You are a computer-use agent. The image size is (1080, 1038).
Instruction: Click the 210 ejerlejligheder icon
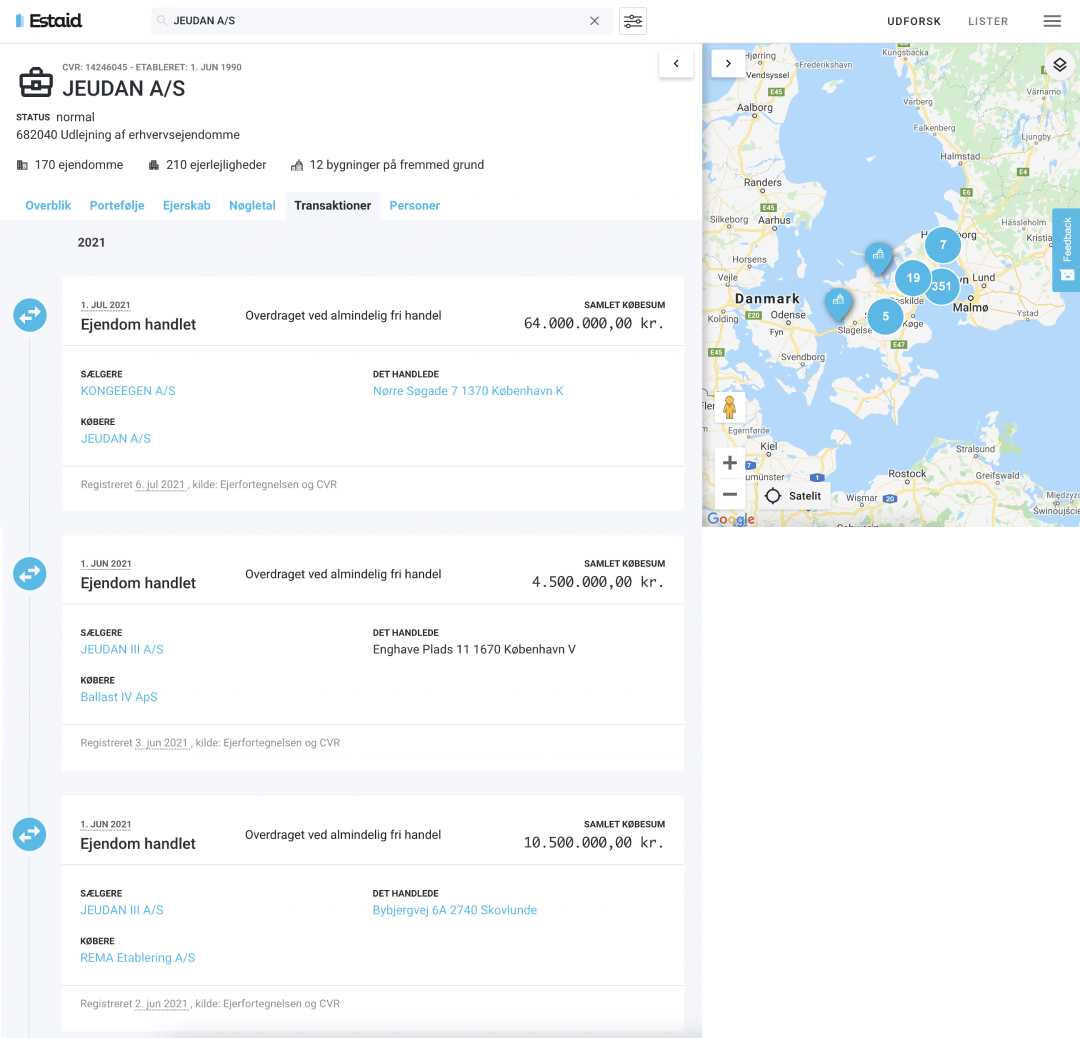[x=154, y=165]
